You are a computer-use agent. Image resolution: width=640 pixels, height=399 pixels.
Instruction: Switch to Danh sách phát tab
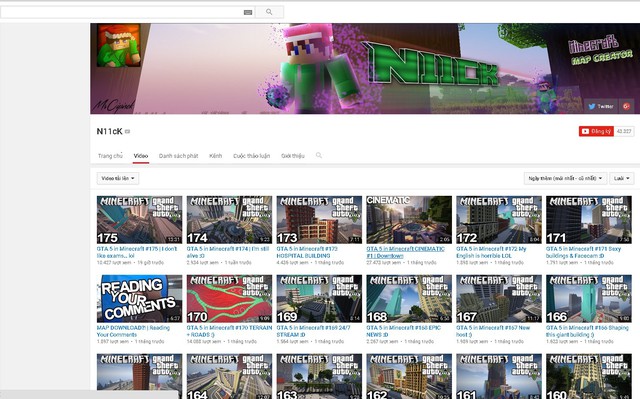(178, 156)
